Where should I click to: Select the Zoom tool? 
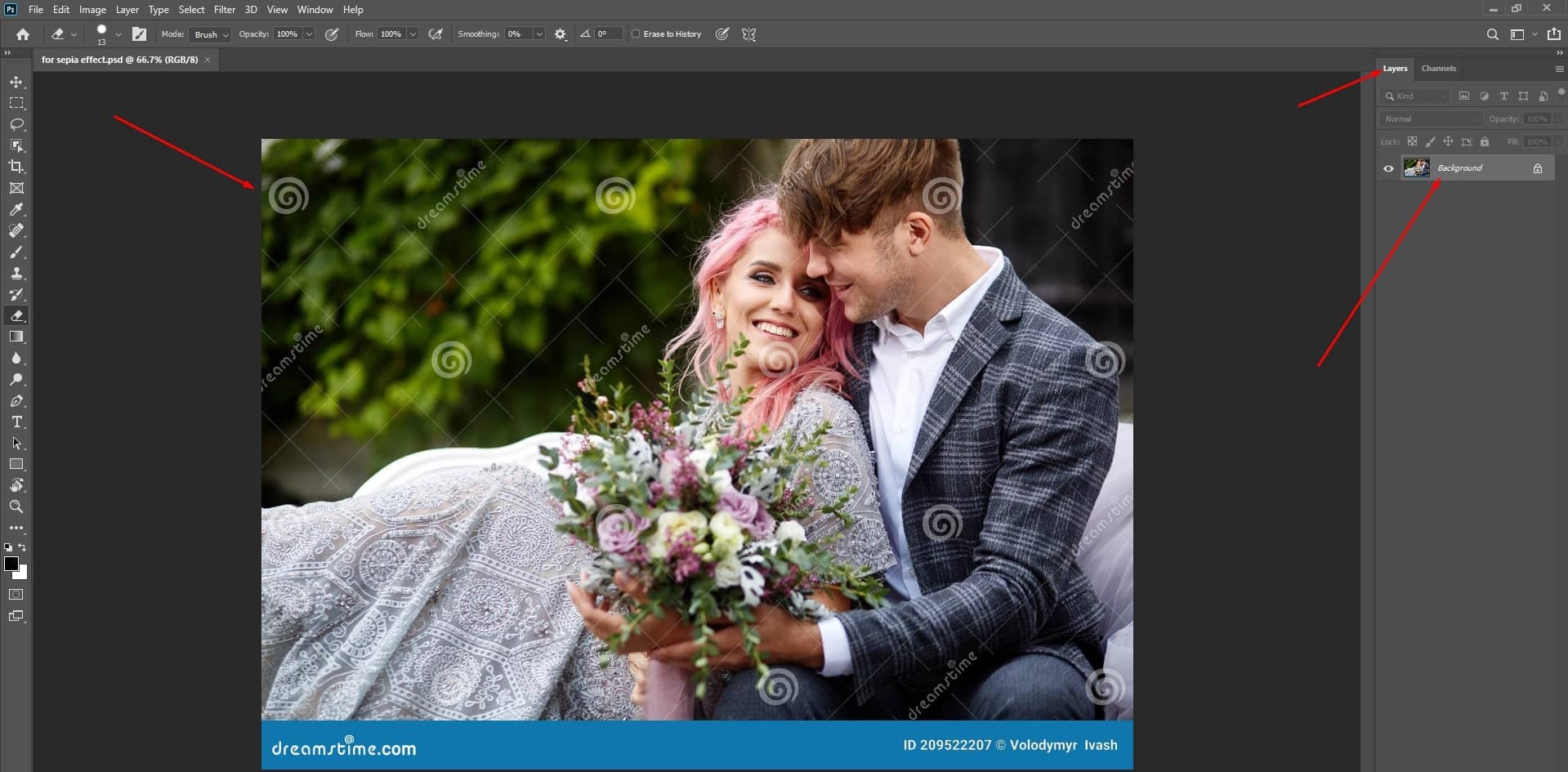16,506
